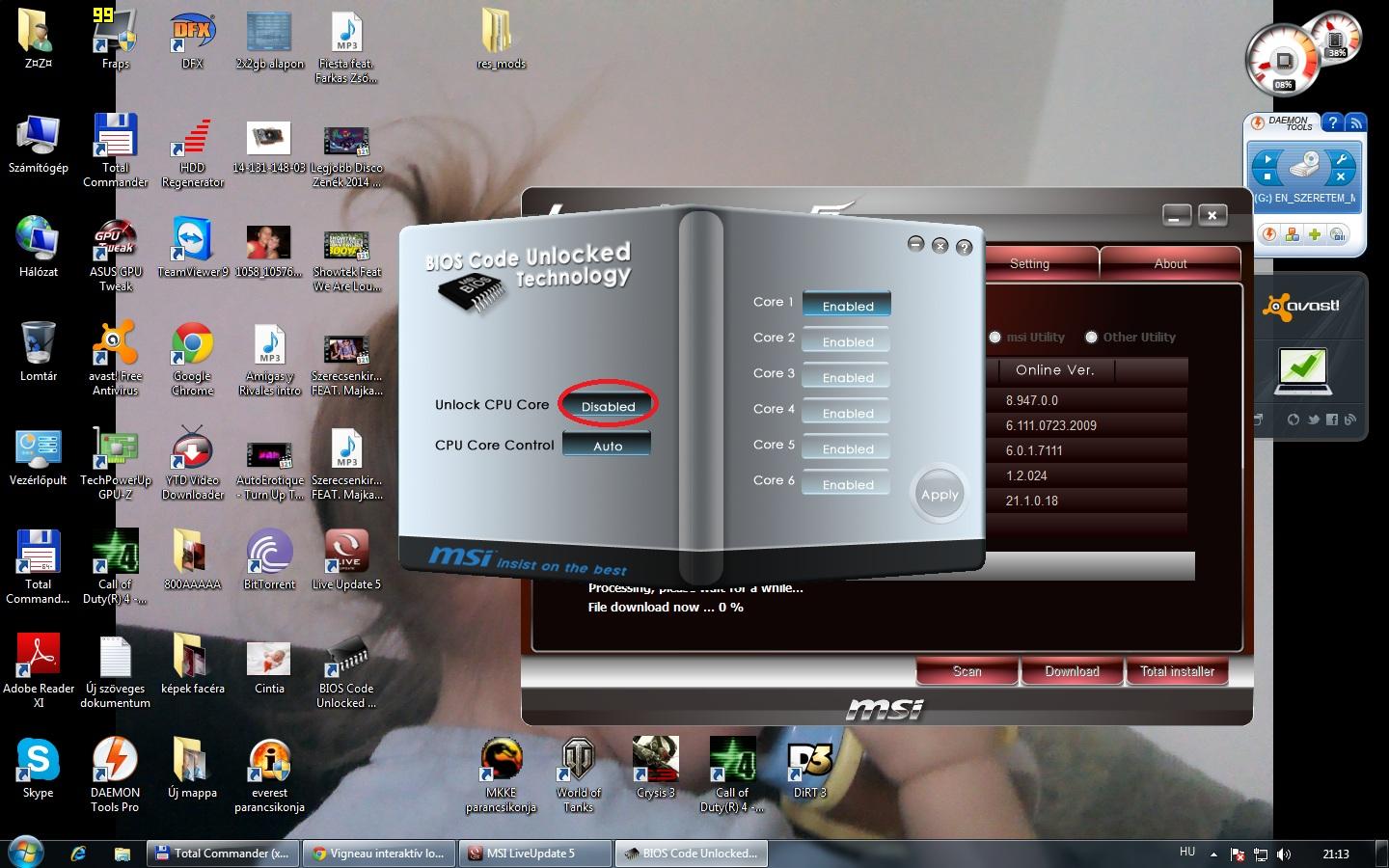
Task: Click the Scan button in LiveUpdate
Action: 967,671
